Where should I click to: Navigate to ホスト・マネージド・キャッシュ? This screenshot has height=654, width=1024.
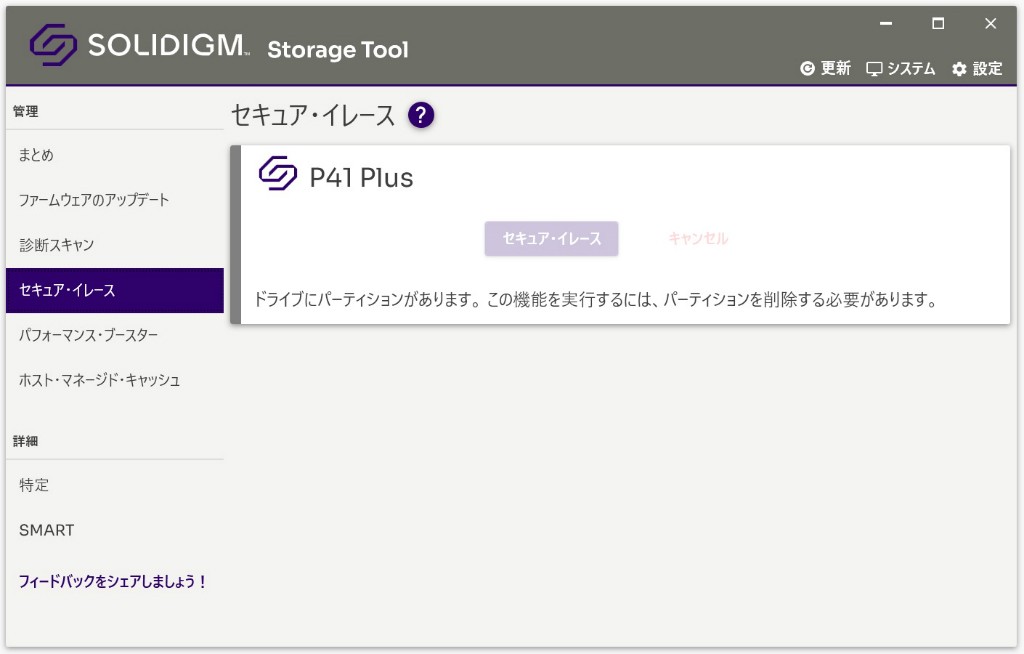100,380
